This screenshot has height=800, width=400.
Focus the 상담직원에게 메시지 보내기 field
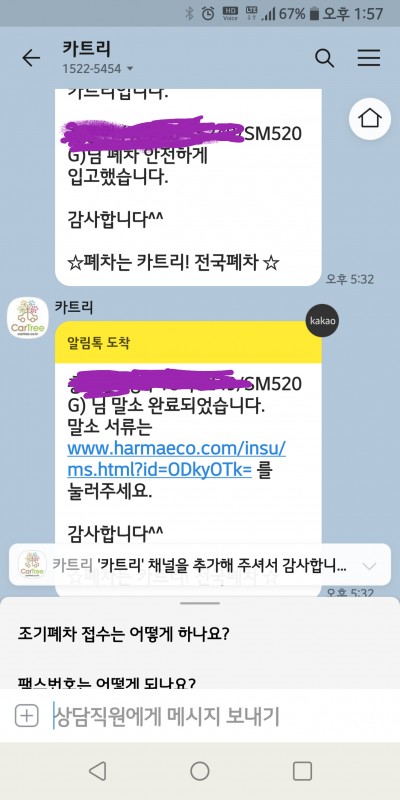tap(214, 716)
